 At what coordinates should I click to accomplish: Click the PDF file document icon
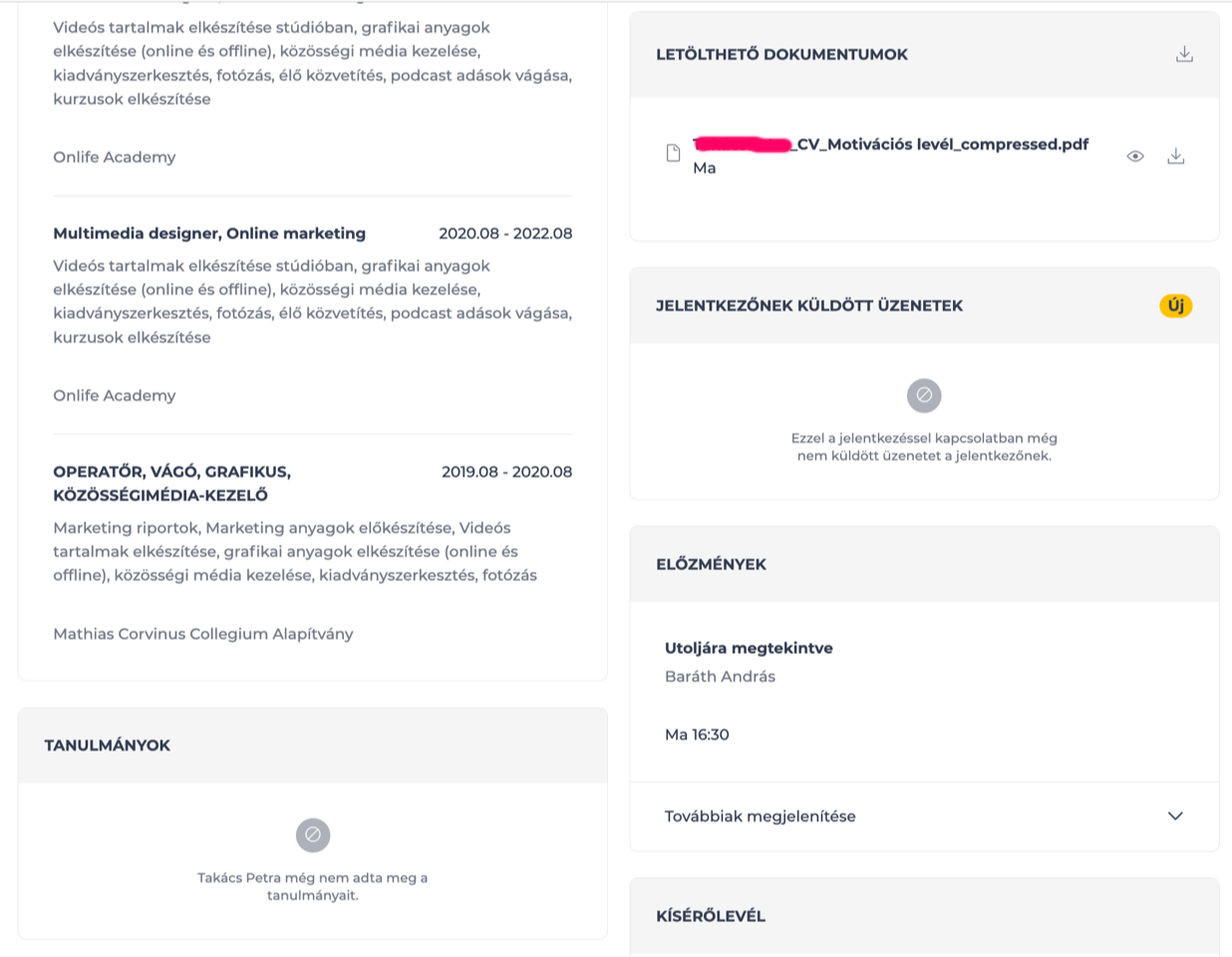click(x=674, y=153)
